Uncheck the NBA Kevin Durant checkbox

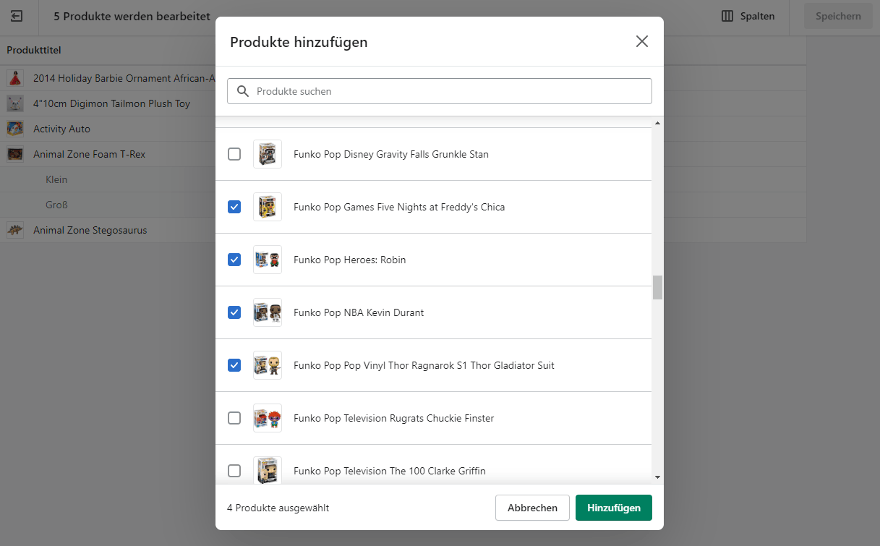234,312
